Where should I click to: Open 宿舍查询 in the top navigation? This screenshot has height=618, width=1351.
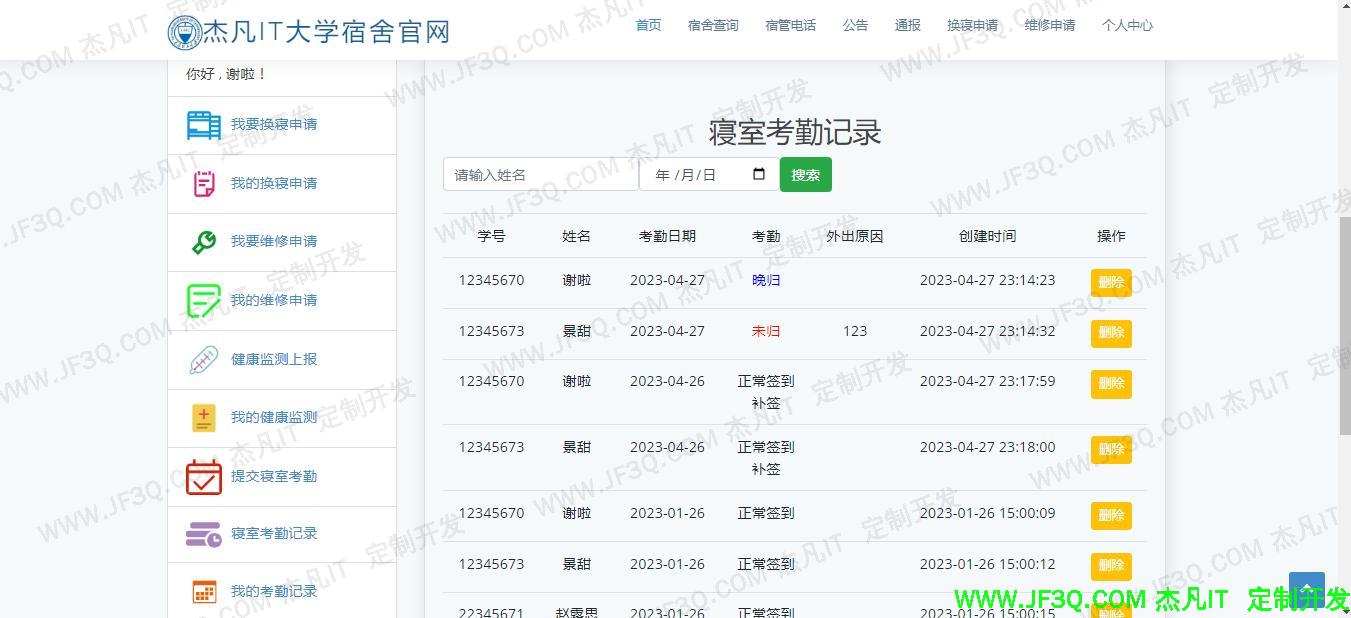pos(713,26)
